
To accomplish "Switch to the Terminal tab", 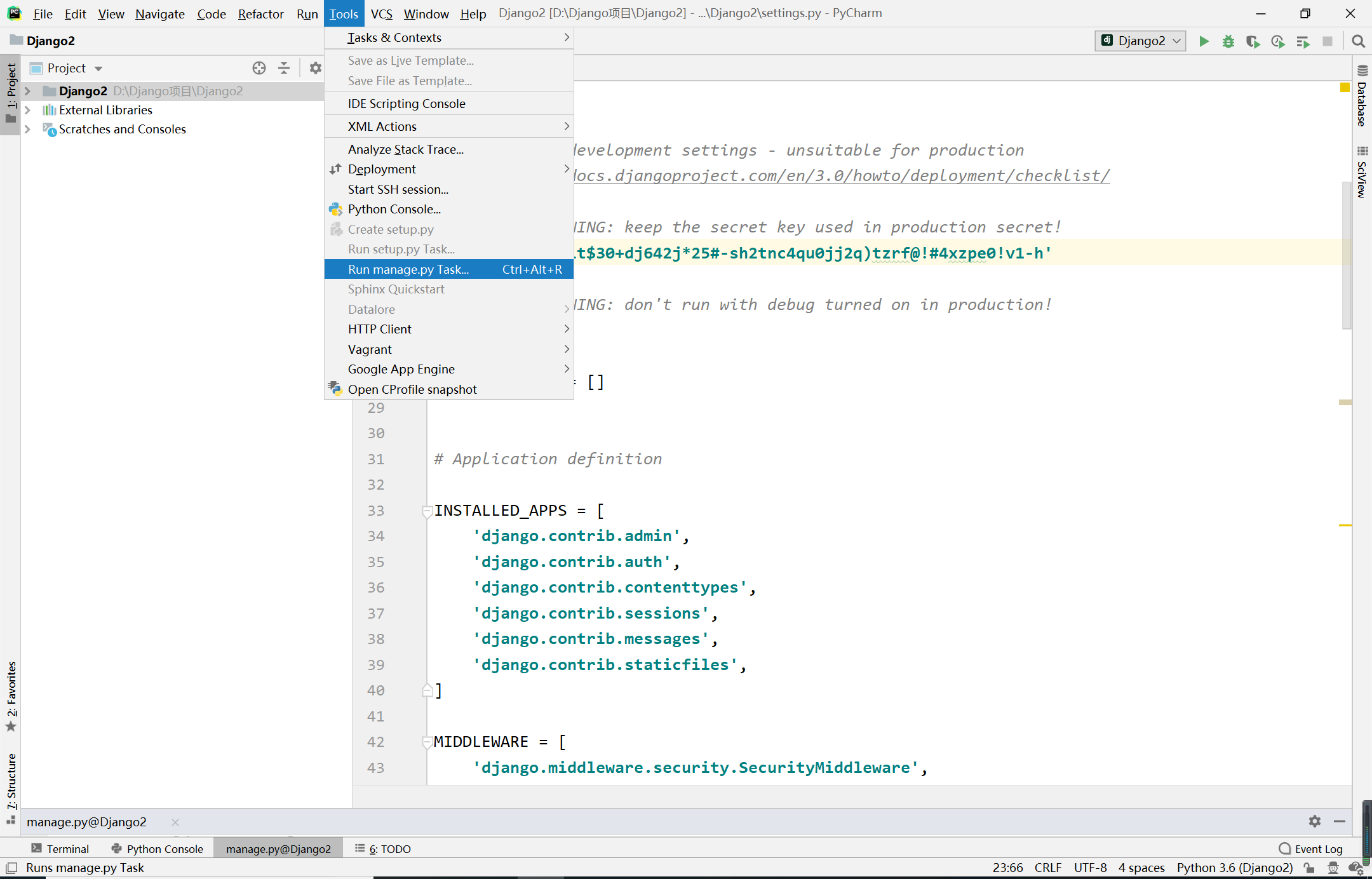I will tap(60, 849).
